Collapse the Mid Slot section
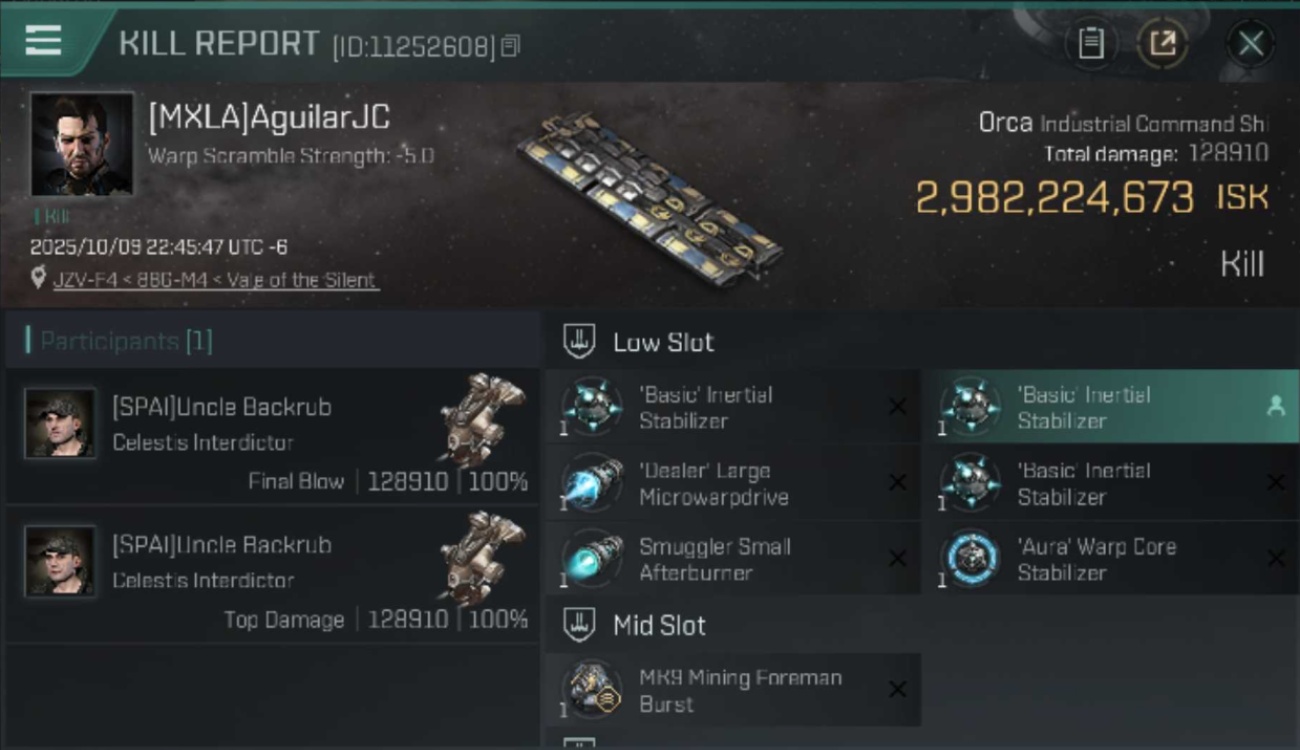 [x=579, y=626]
